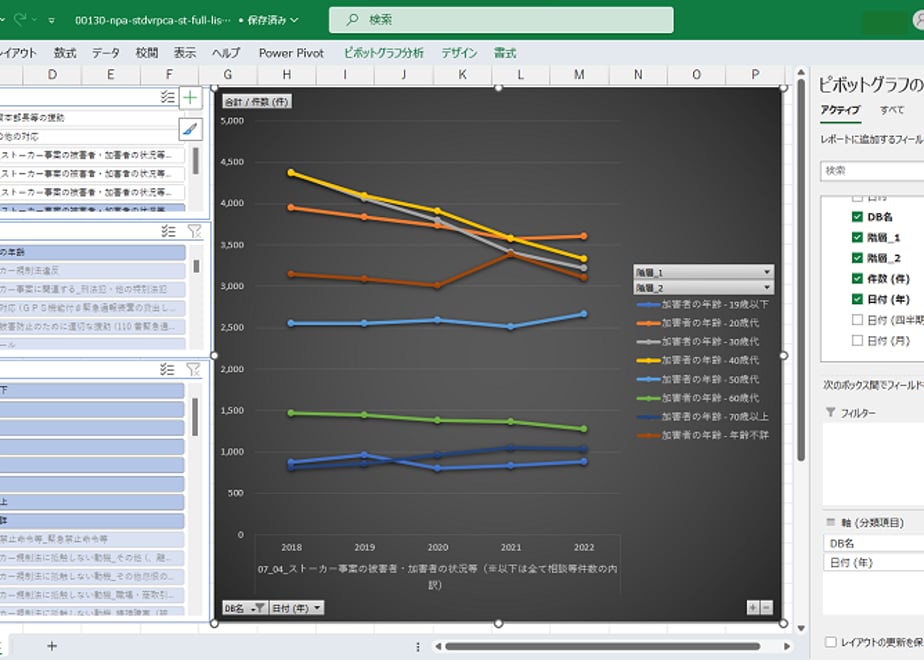Click the right arrow of the horizontal scrollbar
Viewport: 924px width, 660px height.
[x=786, y=646]
